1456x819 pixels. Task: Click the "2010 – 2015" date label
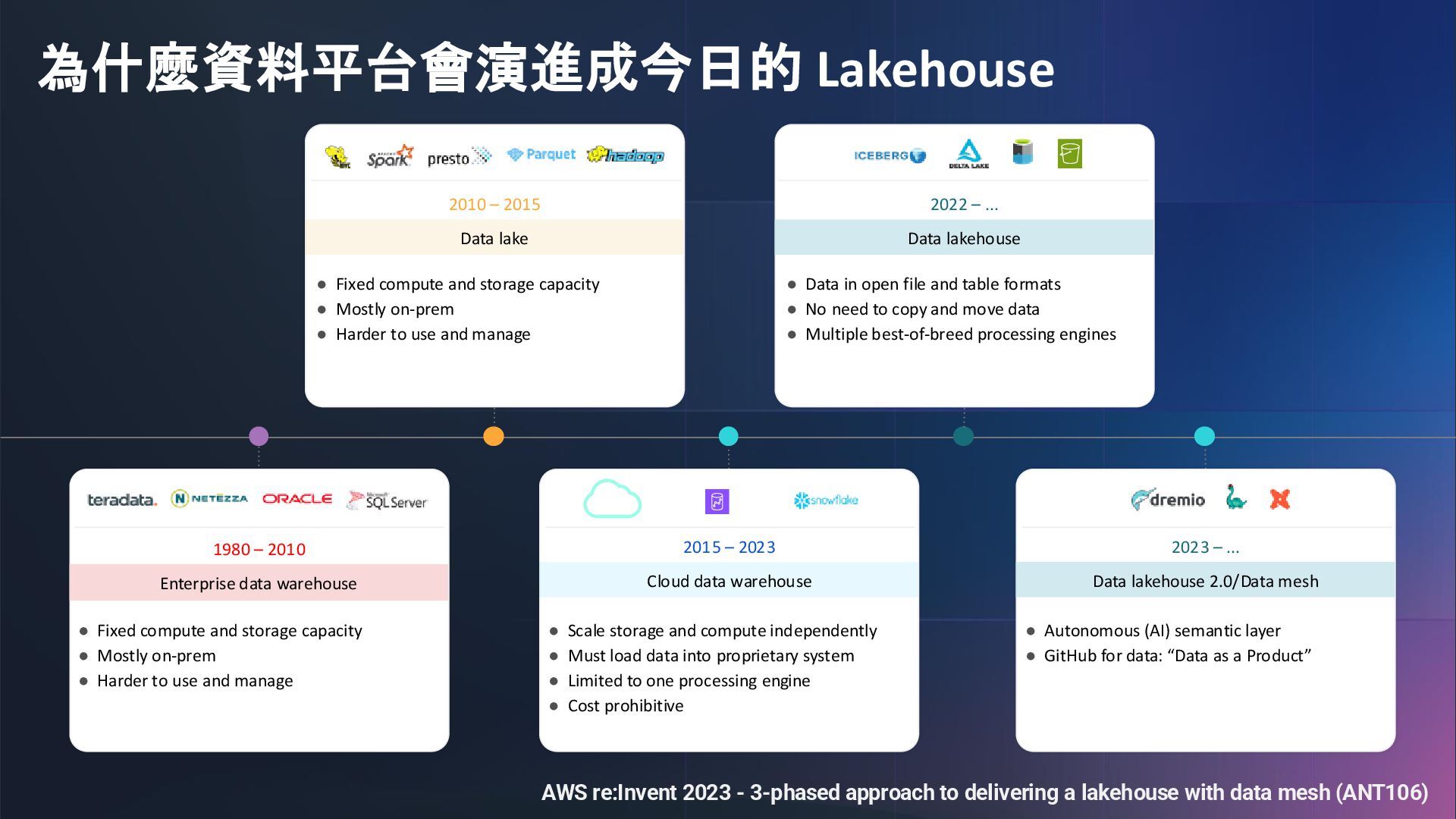coord(494,204)
